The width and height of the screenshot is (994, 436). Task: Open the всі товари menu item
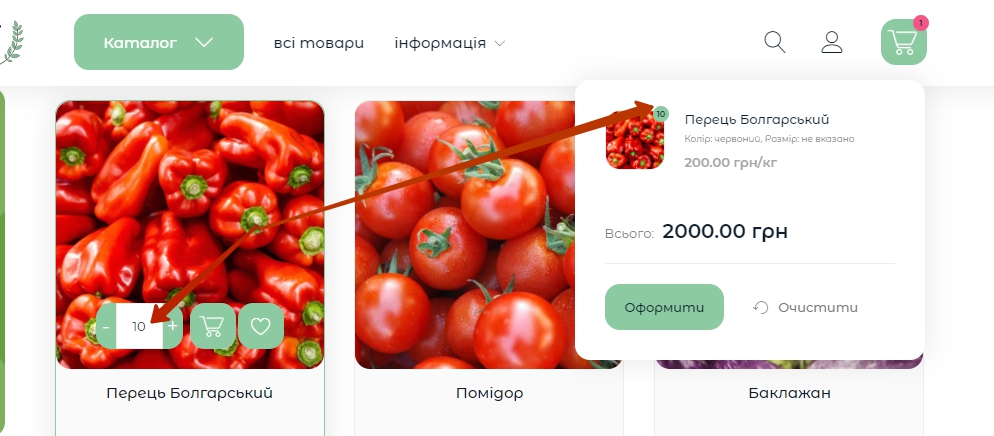[319, 43]
